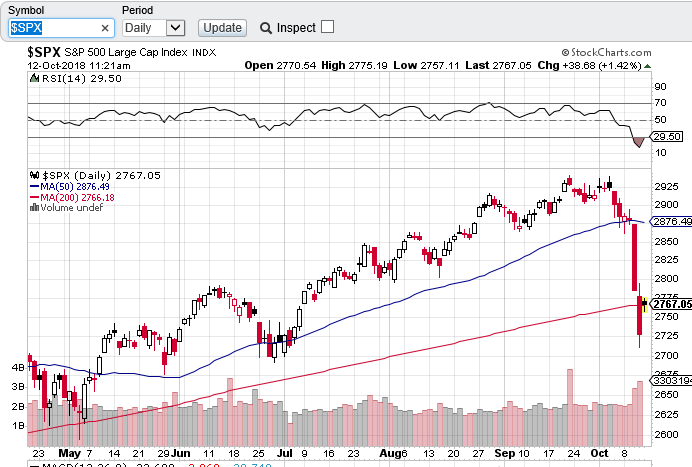Click the date text 12-Oct-2018 11:21am
Image resolution: width=692 pixels, height=467 pixels.
coord(79,66)
